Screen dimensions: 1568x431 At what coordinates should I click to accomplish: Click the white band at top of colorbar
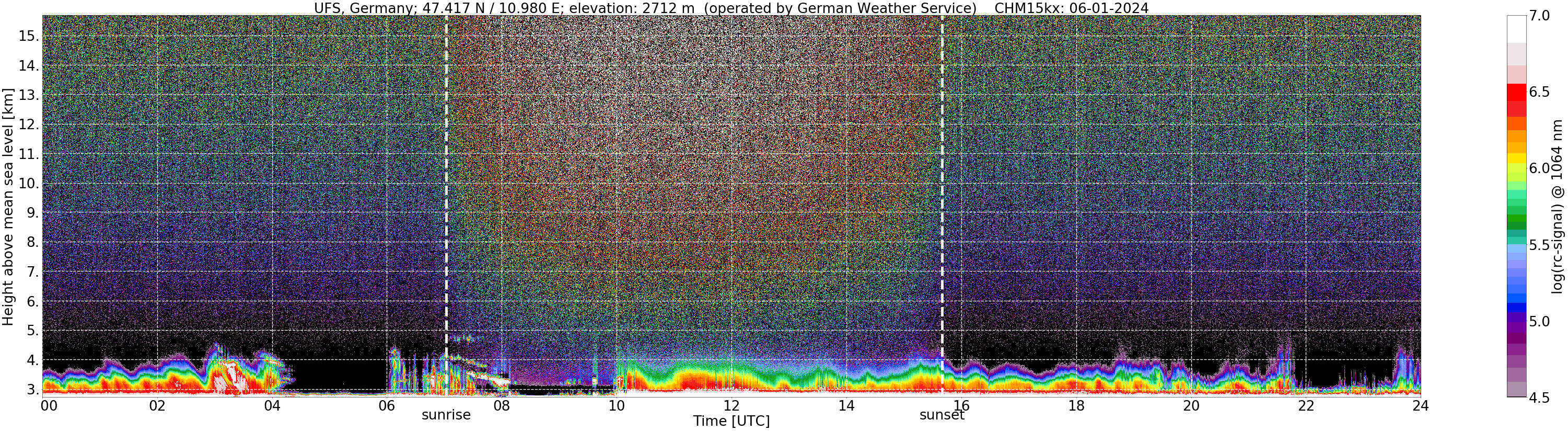(1517, 29)
